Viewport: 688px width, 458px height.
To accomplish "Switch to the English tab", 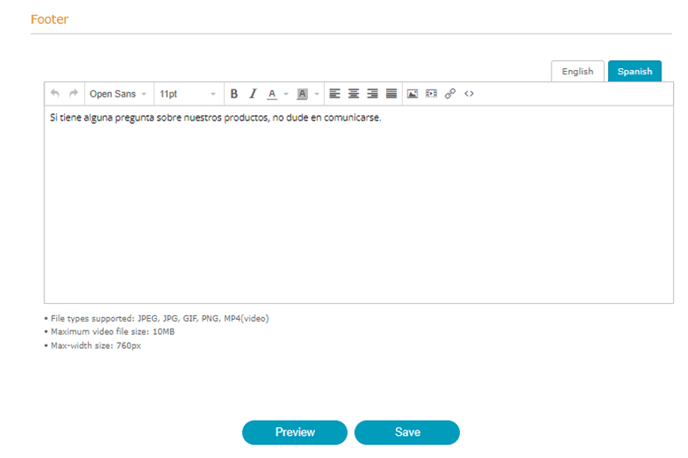I will (577, 71).
